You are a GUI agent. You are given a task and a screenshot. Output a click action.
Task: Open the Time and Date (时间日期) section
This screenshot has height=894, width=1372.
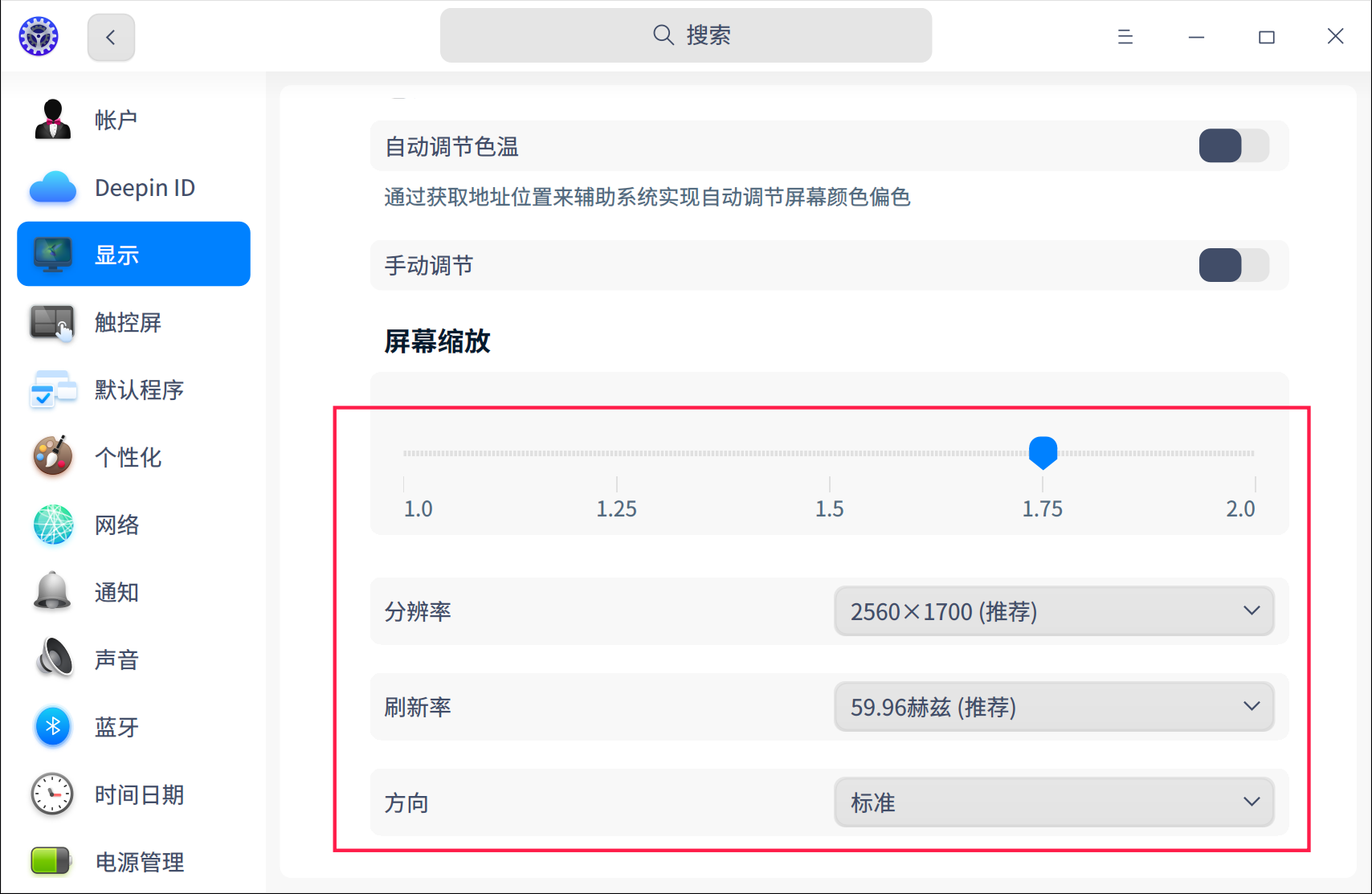pyautogui.click(x=139, y=794)
